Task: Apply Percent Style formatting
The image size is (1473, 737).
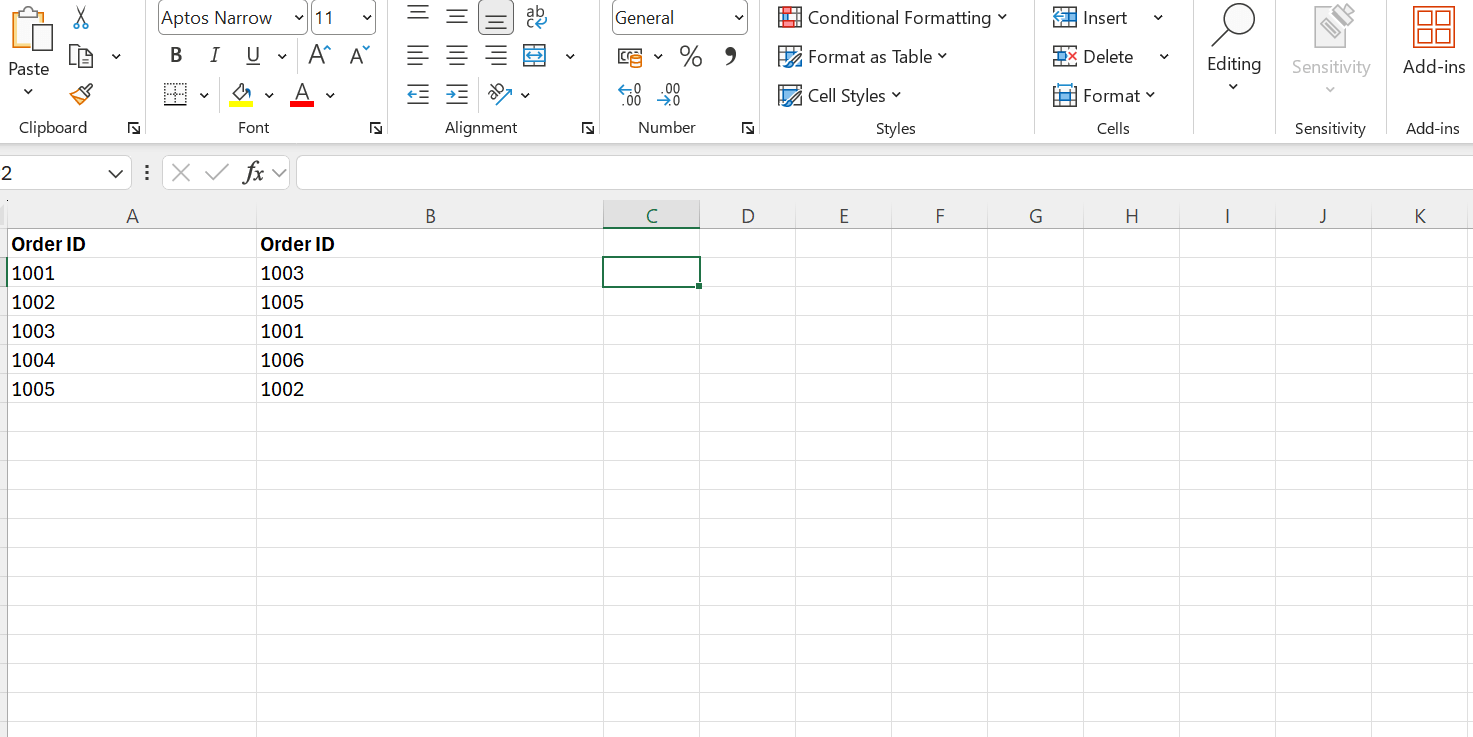Action: pos(690,56)
